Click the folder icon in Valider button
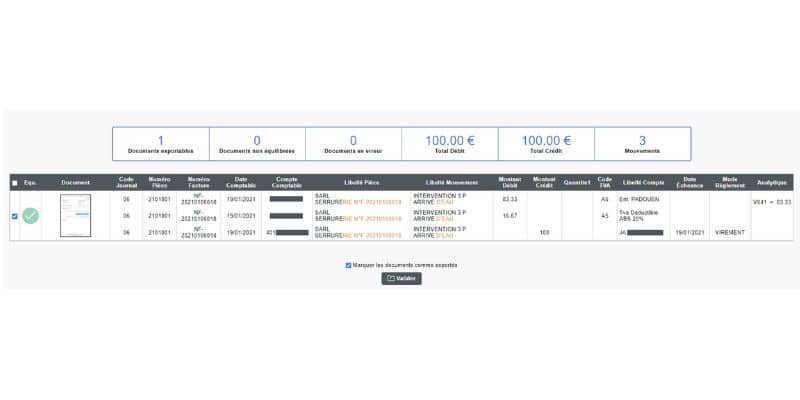This screenshot has width=800, height=400. 391,279
